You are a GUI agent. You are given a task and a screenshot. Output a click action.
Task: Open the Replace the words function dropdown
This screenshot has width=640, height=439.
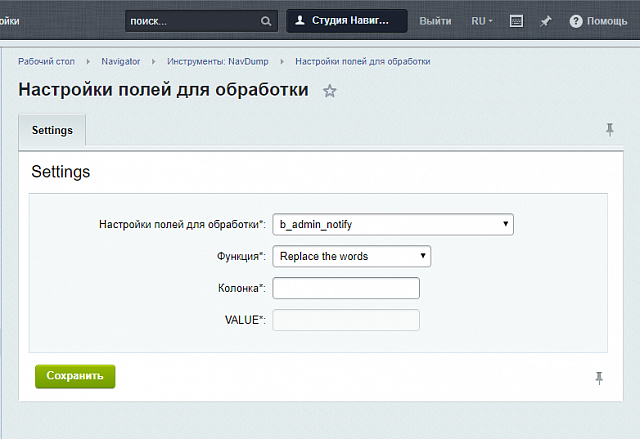[x=352, y=256]
